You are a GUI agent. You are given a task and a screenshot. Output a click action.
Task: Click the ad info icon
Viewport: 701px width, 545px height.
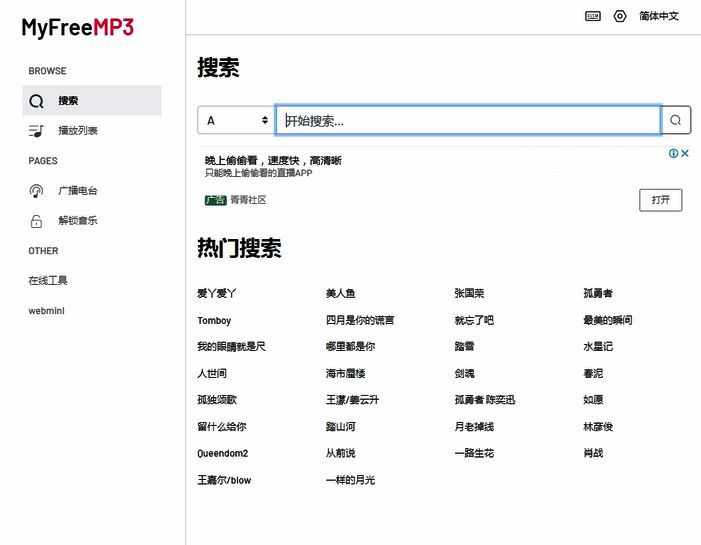(x=674, y=153)
